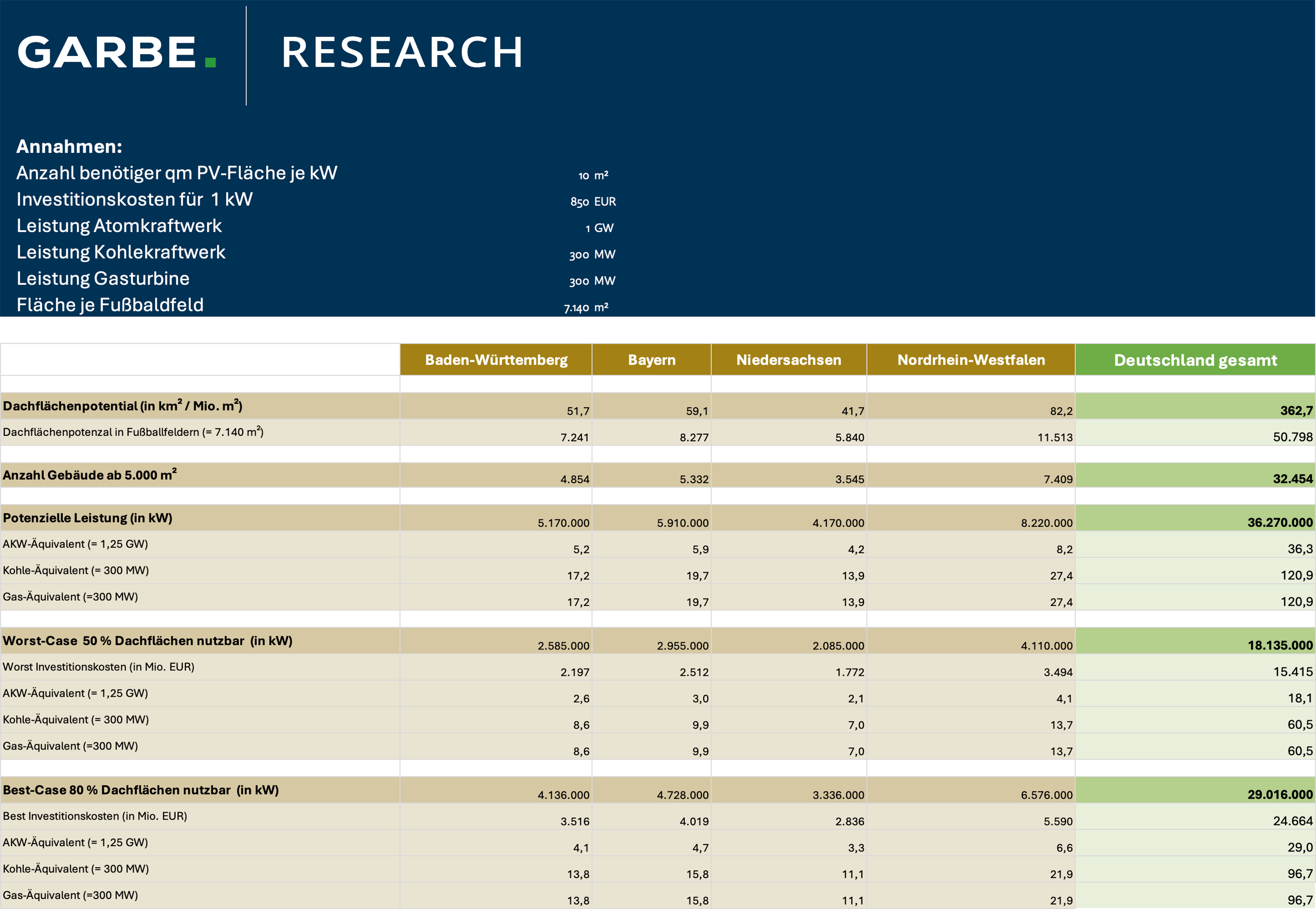Click the Best-Case 80 % Dachflächen row label
This screenshot has height=909, width=1316.
tap(141, 790)
